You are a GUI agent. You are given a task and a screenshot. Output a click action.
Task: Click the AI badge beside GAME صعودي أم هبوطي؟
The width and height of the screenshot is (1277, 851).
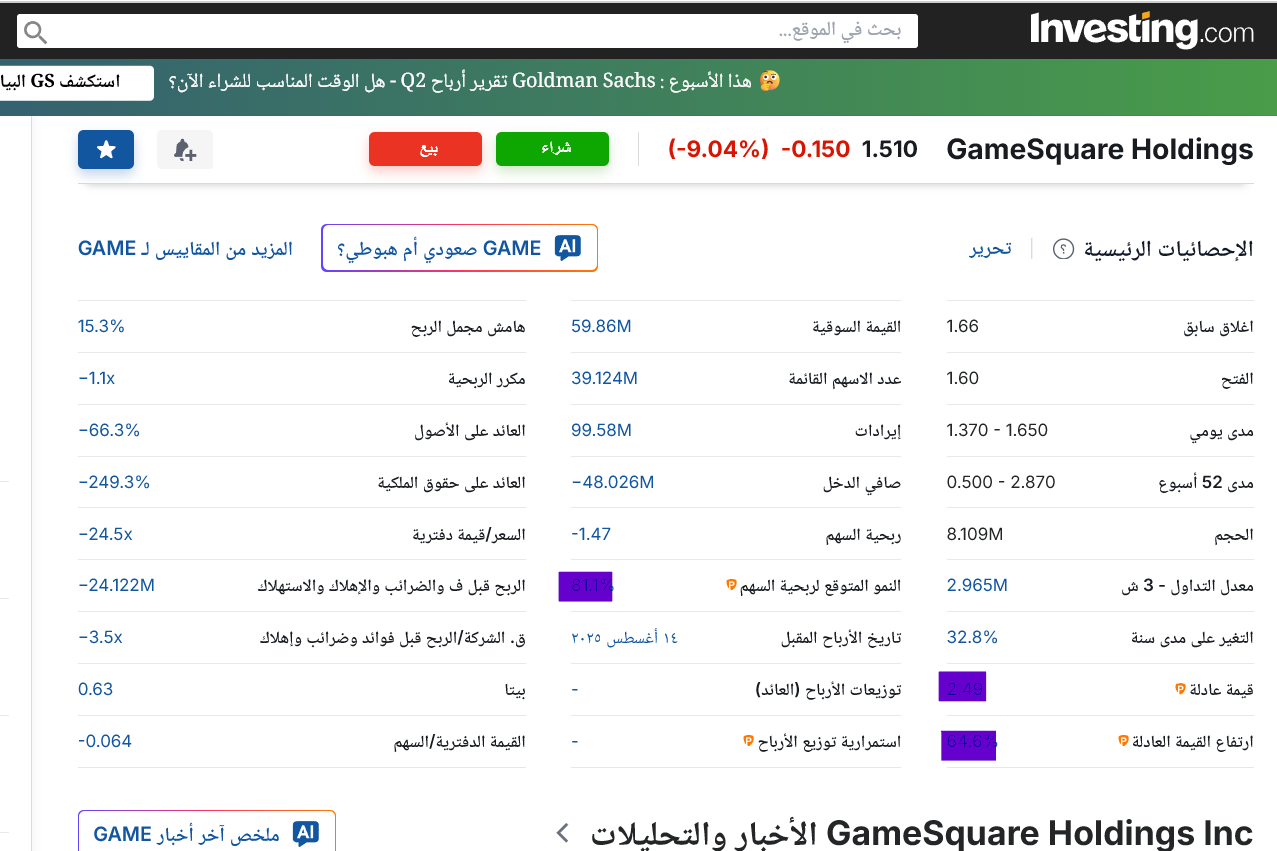(568, 248)
